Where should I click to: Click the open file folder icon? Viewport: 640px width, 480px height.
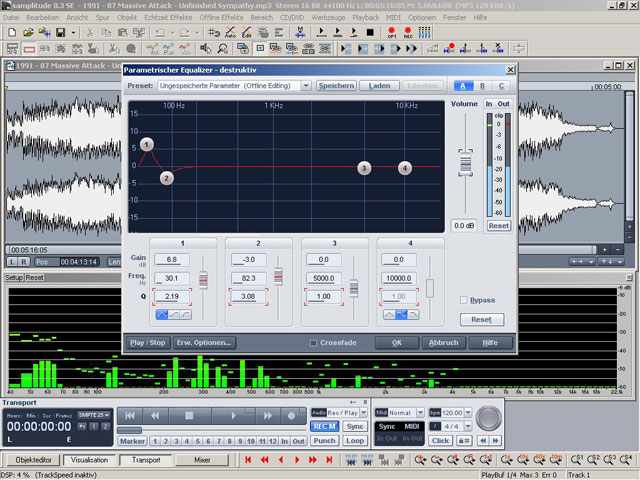26,33
